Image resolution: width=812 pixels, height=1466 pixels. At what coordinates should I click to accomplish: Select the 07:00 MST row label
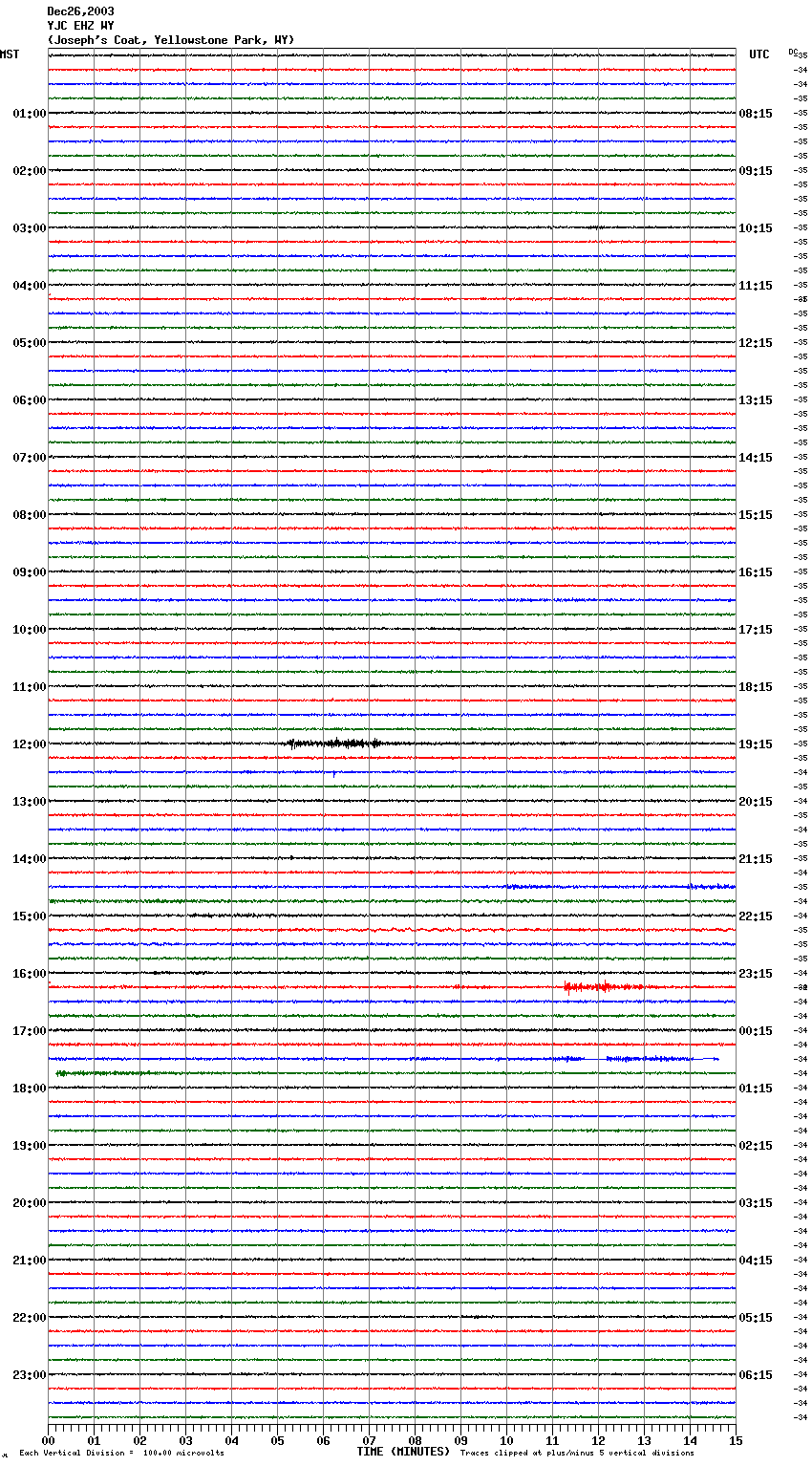pyautogui.click(x=30, y=458)
